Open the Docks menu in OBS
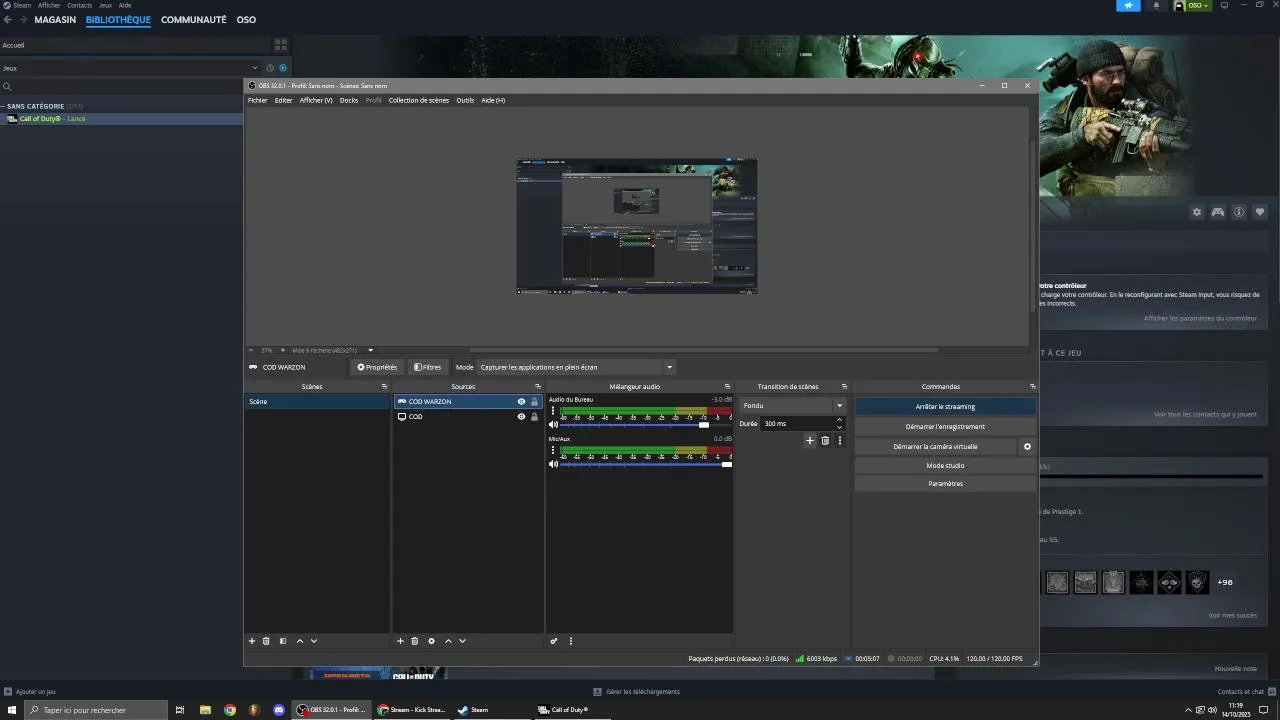This screenshot has width=1280, height=720. pos(349,100)
